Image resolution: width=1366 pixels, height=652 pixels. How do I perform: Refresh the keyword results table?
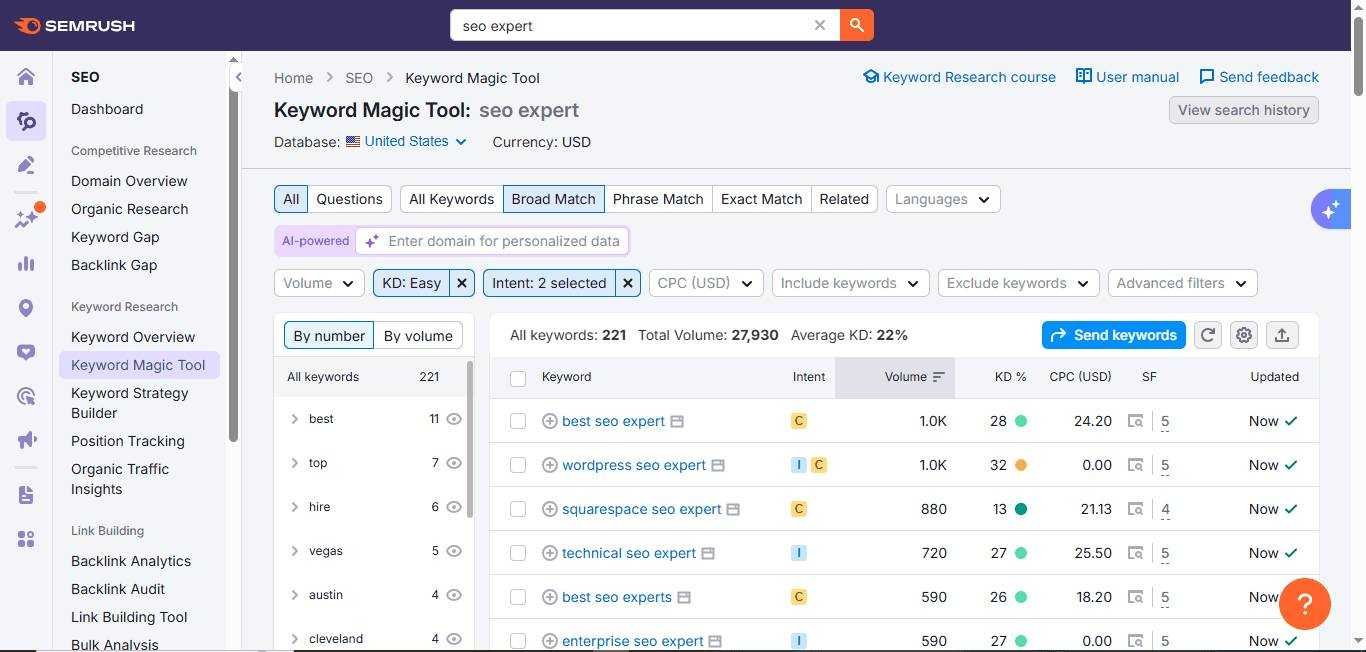click(x=1207, y=335)
